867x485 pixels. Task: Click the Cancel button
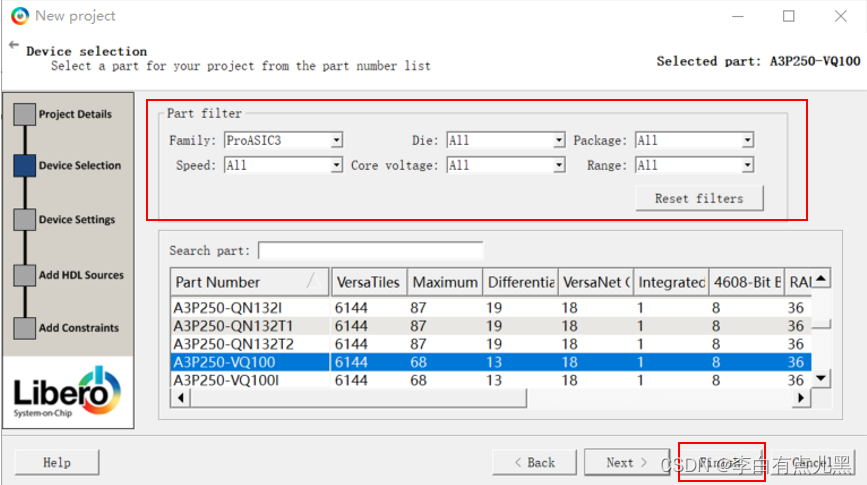click(813, 462)
